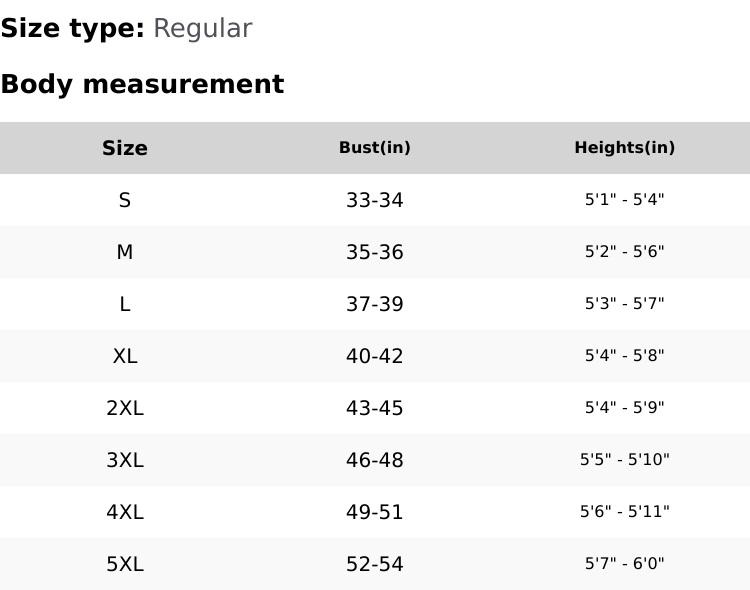This screenshot has height=590, width=750.
Task: Click the 4XL size cell
Action: [x=125, y=512]
